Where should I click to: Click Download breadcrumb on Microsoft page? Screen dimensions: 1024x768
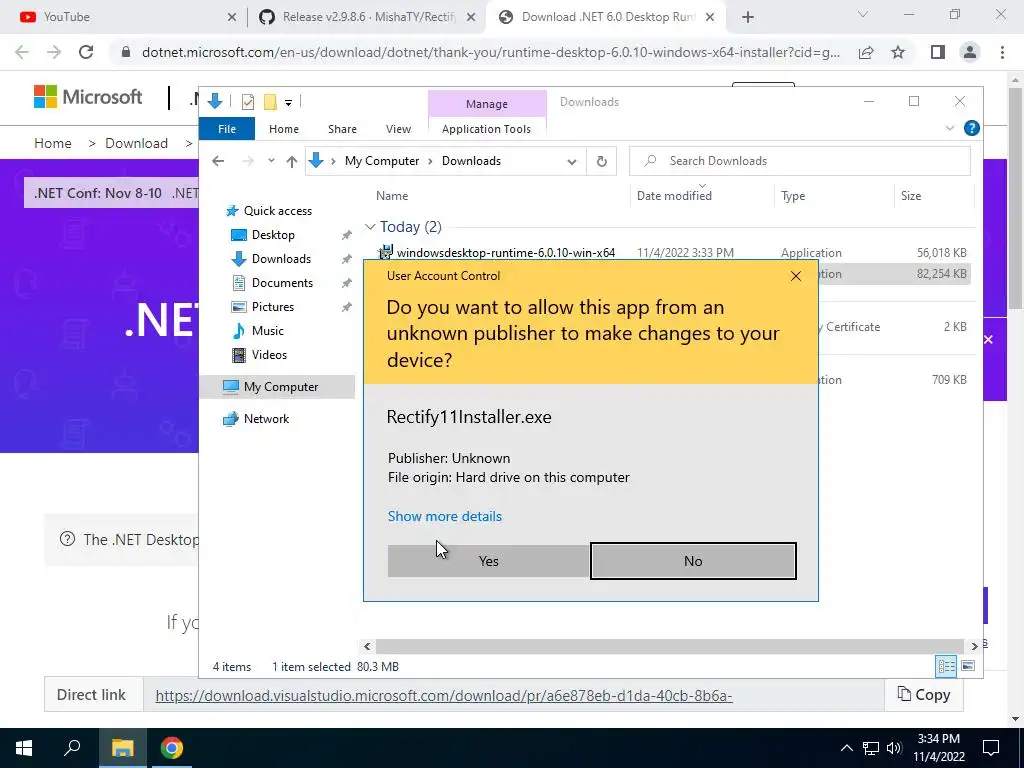pyautogui.click(x=136, y=143)
